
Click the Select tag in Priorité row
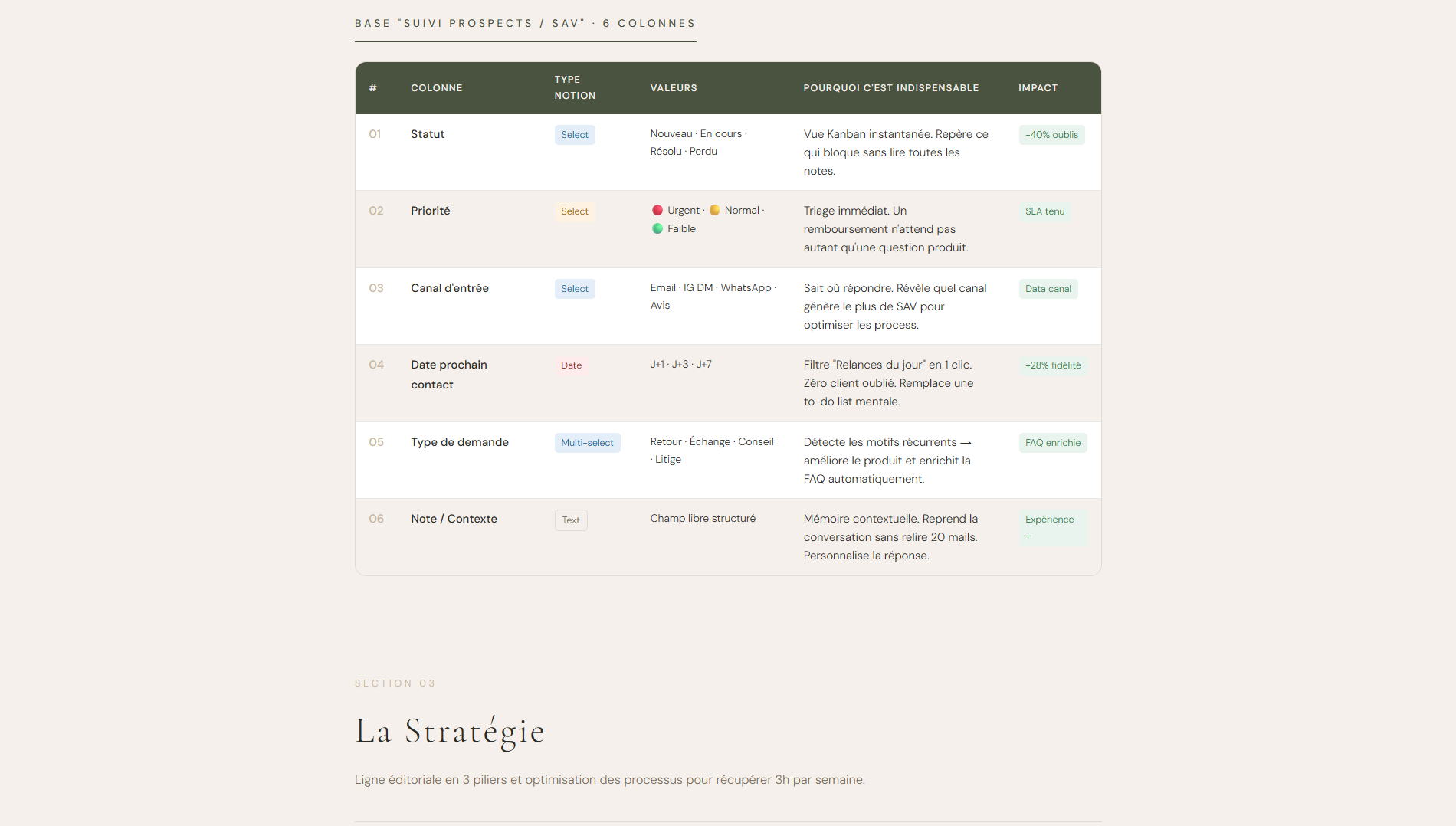pyautogui.click(x=575, y=211)
